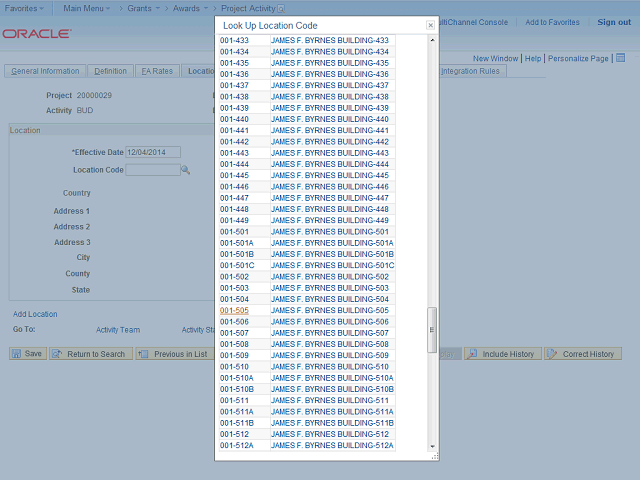Click the lookup list scroll up arrow
The image size is (640, 480).
click(x=432, y=40)
